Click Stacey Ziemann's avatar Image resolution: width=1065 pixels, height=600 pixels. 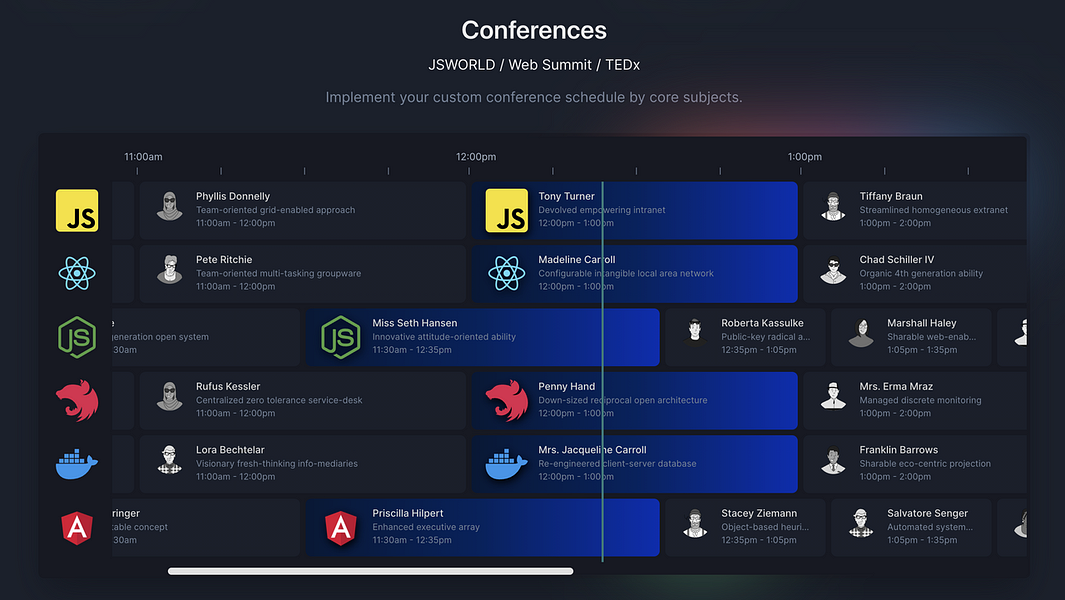click(x=695, y=523)
